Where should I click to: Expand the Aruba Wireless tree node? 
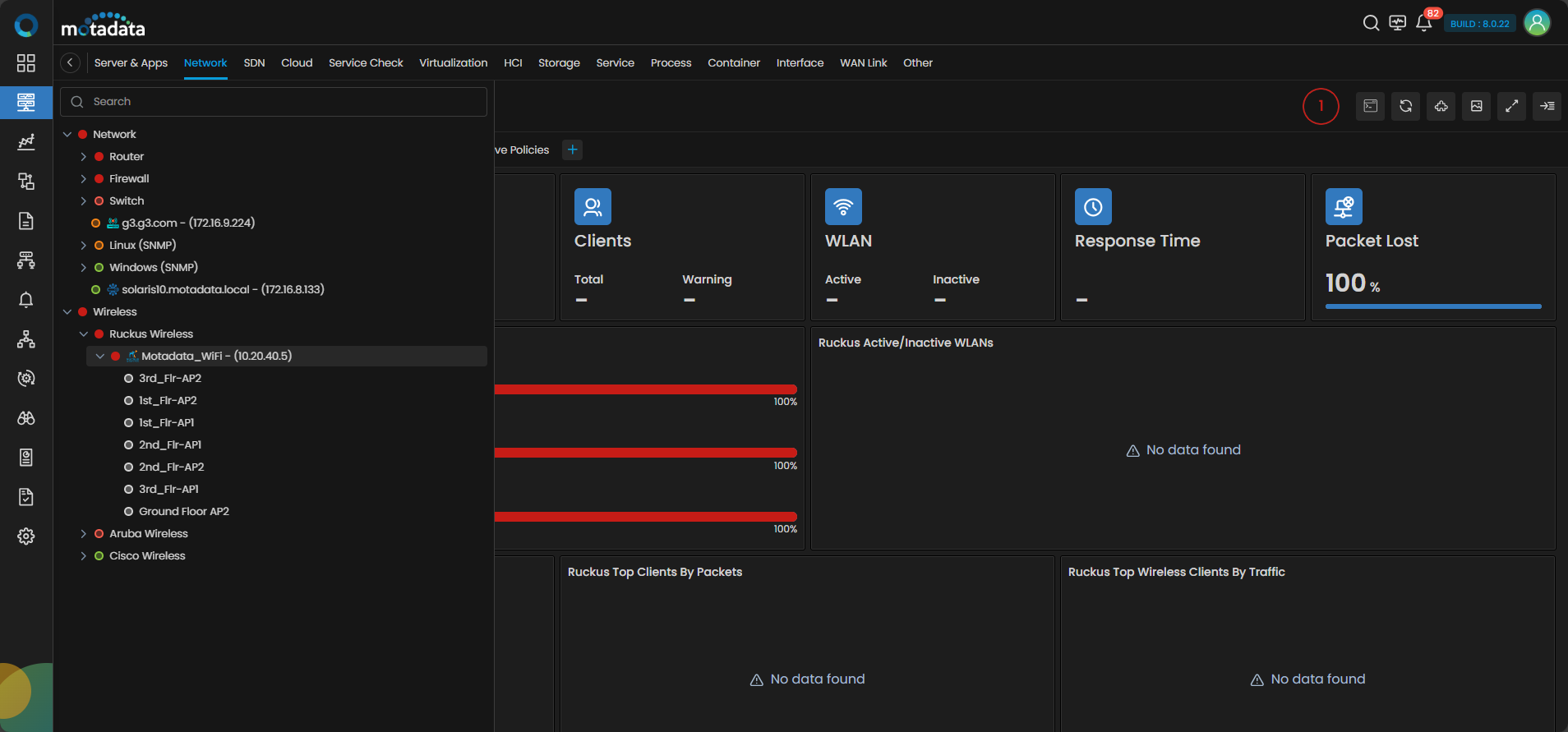pyautogui.click(x=83, y=534)
